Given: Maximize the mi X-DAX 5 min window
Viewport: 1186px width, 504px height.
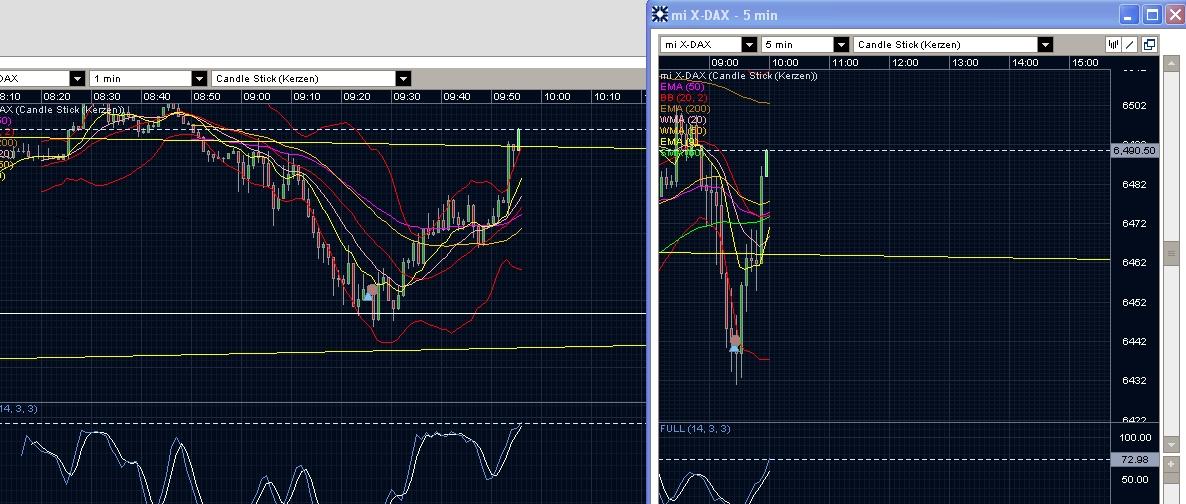Looking at the screenshot, I should [1151, 14].
